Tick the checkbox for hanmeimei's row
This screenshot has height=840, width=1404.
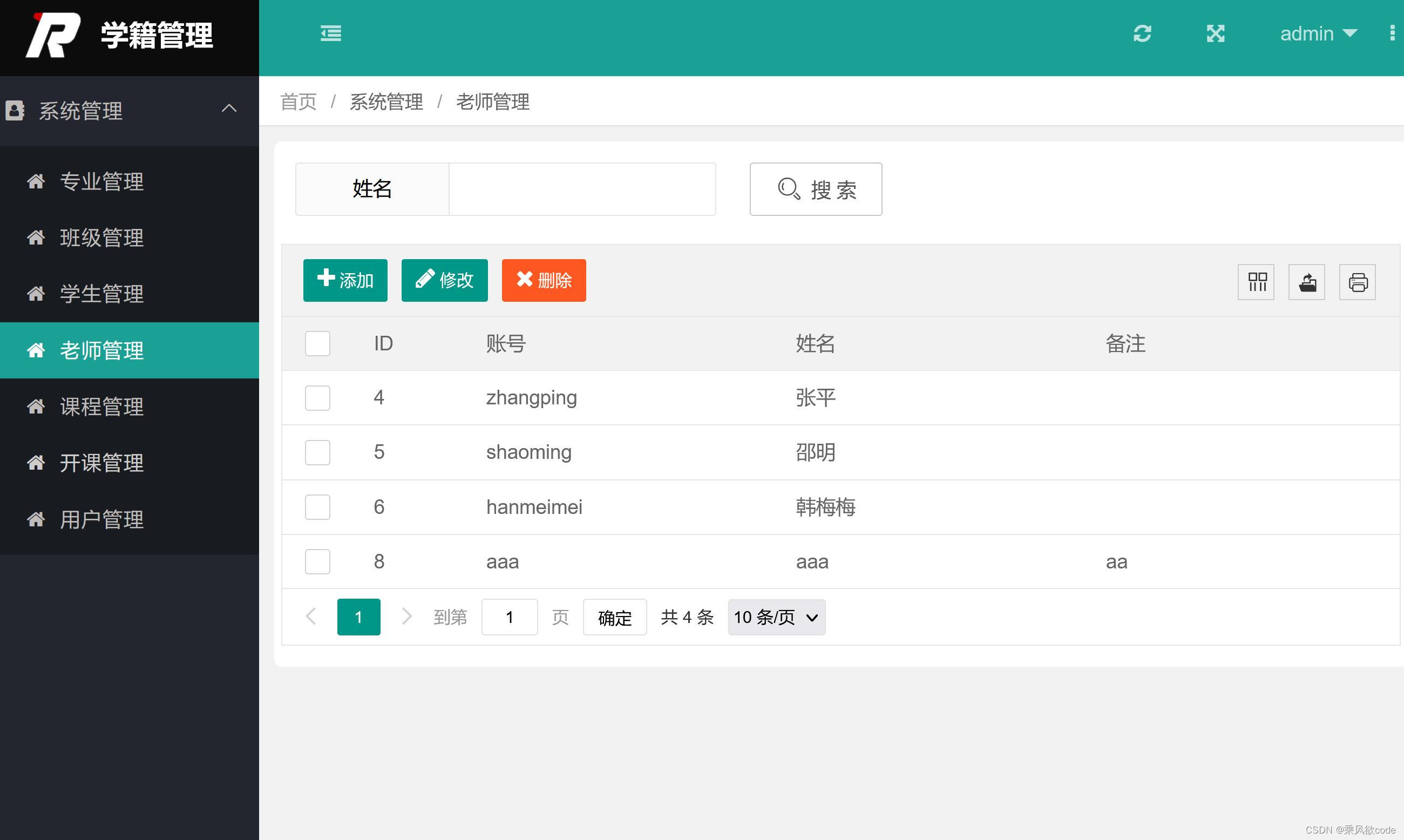[317, 506]
